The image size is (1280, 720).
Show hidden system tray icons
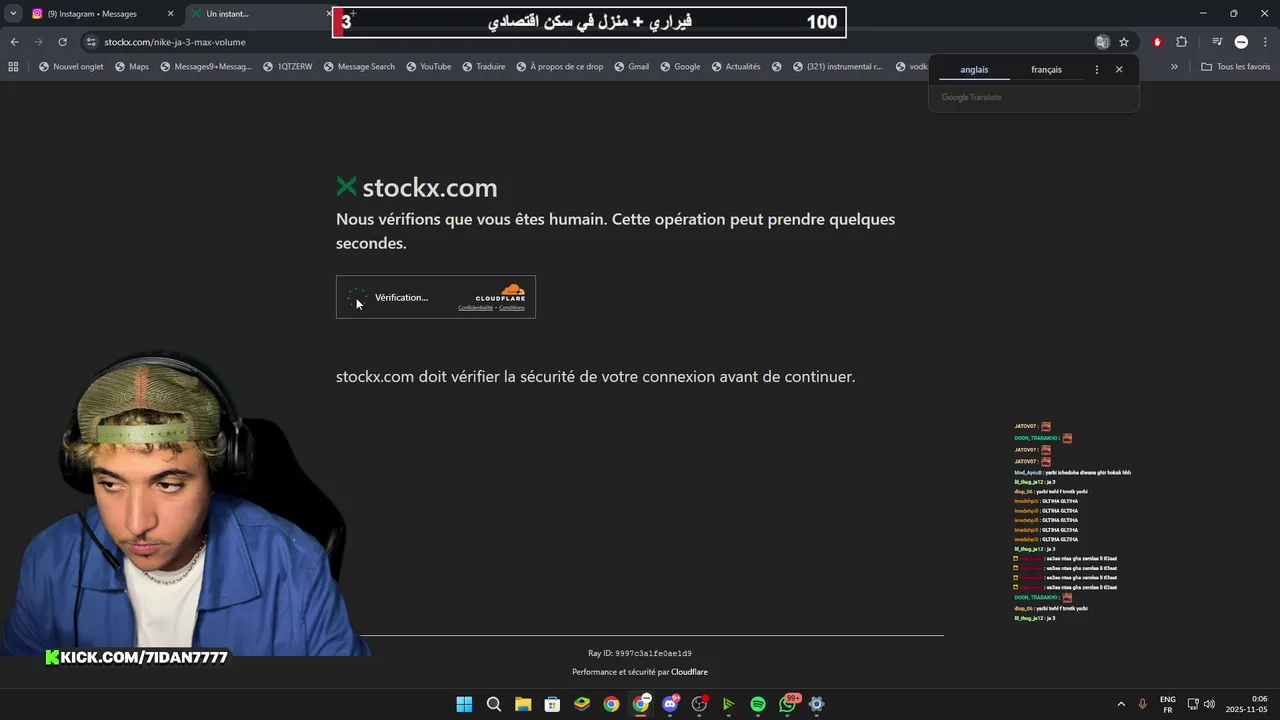tap(1121, 704)
